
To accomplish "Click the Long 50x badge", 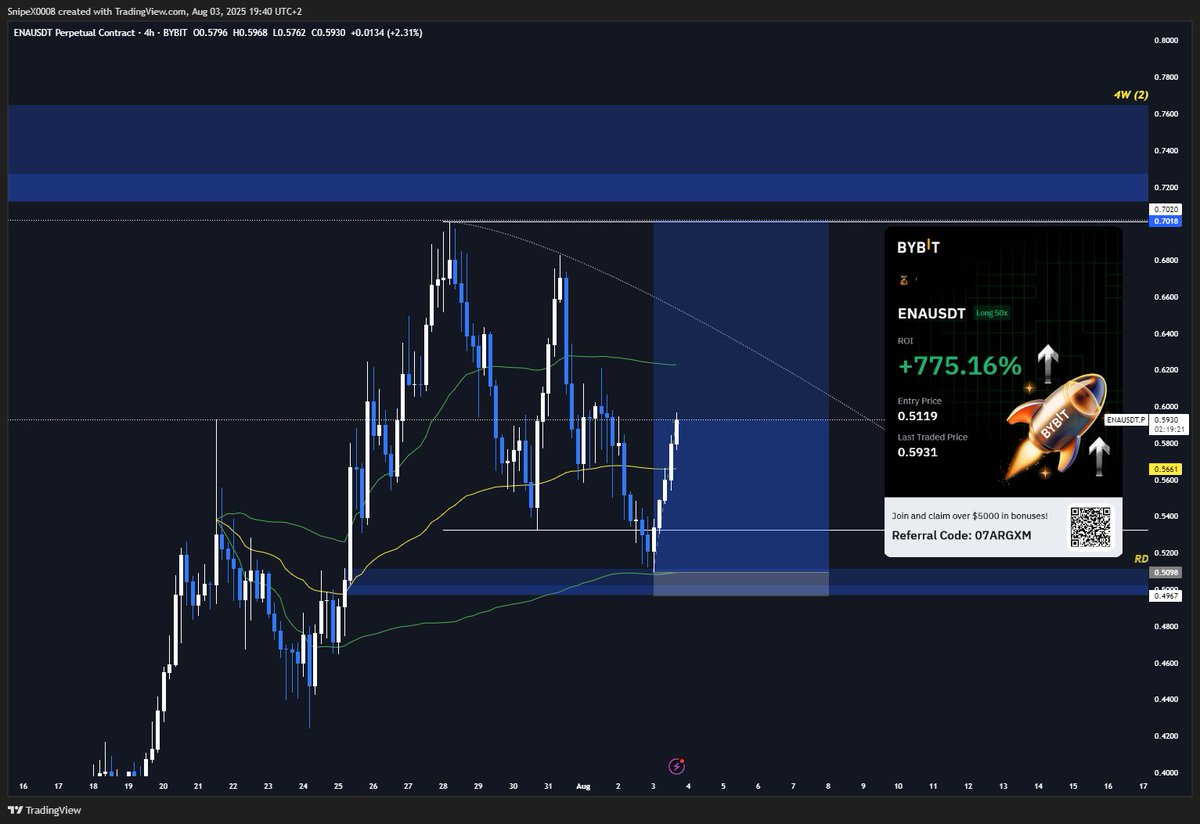I will pos(992,313).
